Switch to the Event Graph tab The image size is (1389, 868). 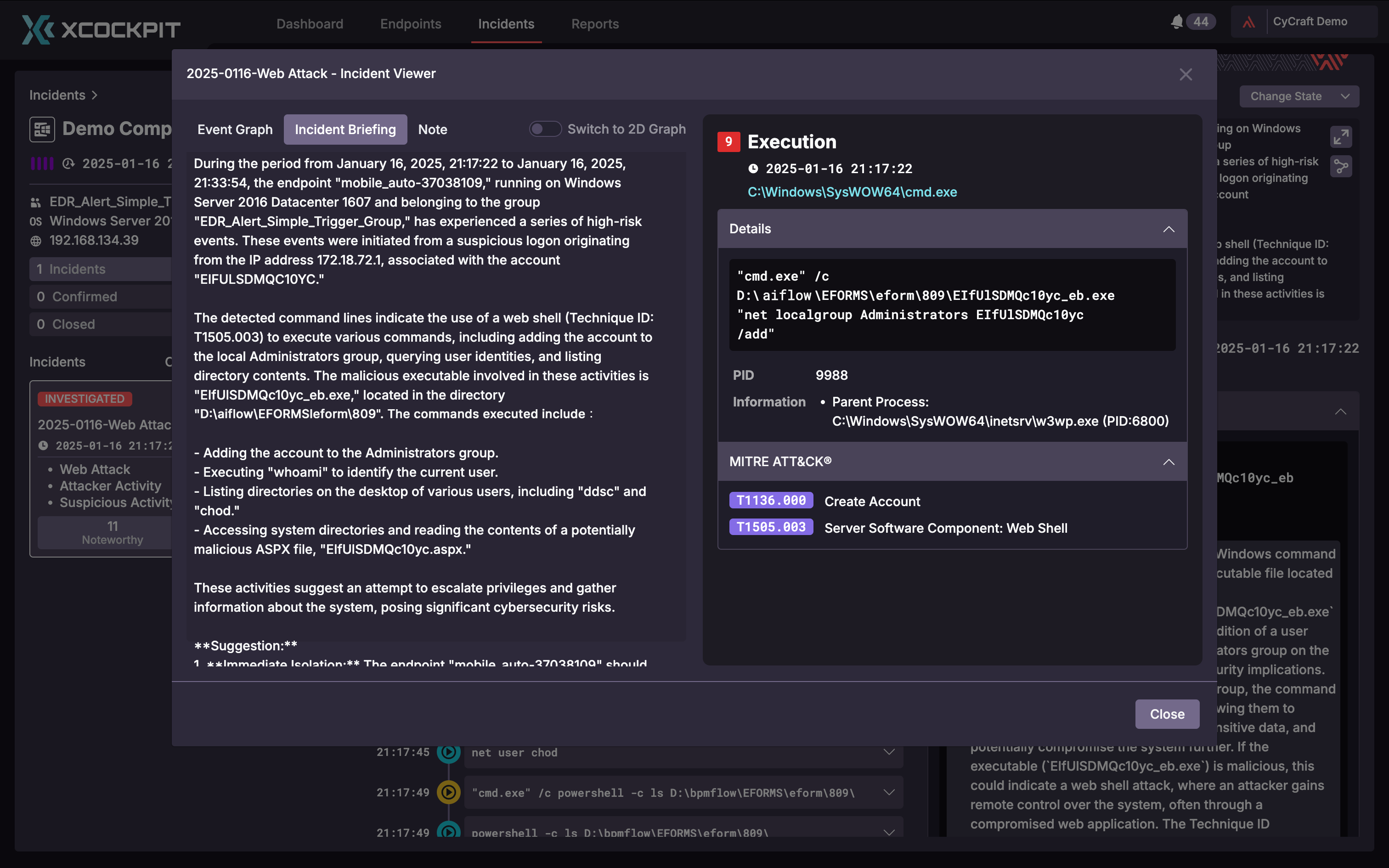point(235,129)
